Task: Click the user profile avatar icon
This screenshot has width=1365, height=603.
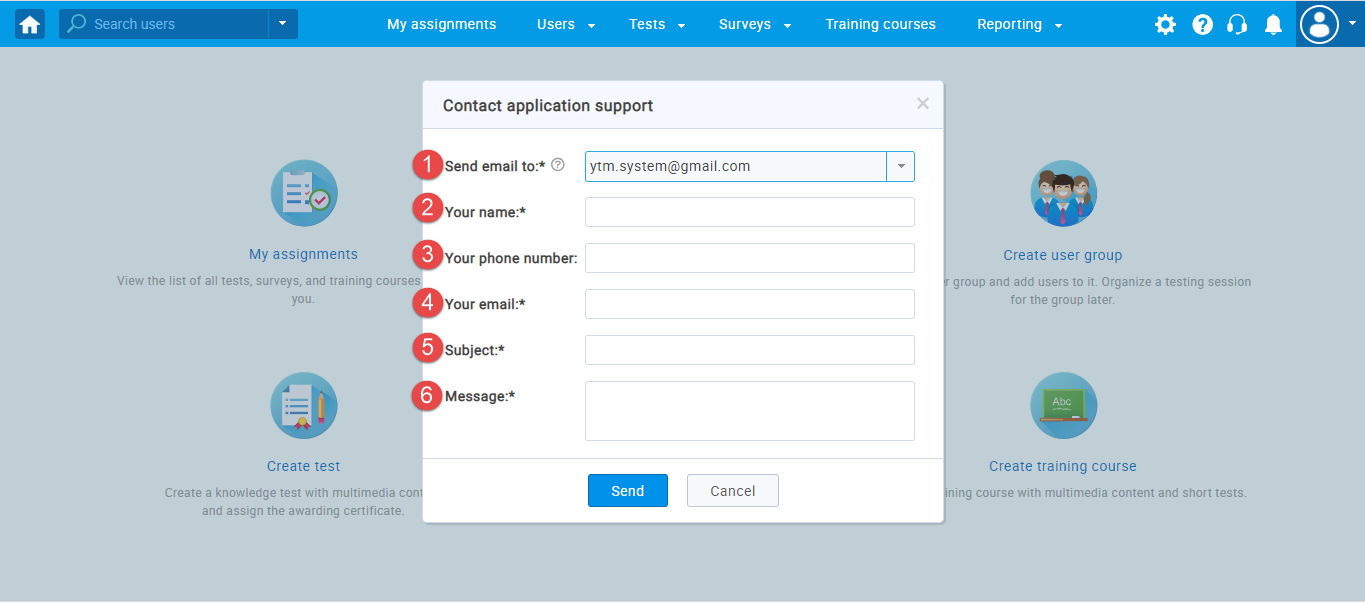Action: pos(1321,24)
